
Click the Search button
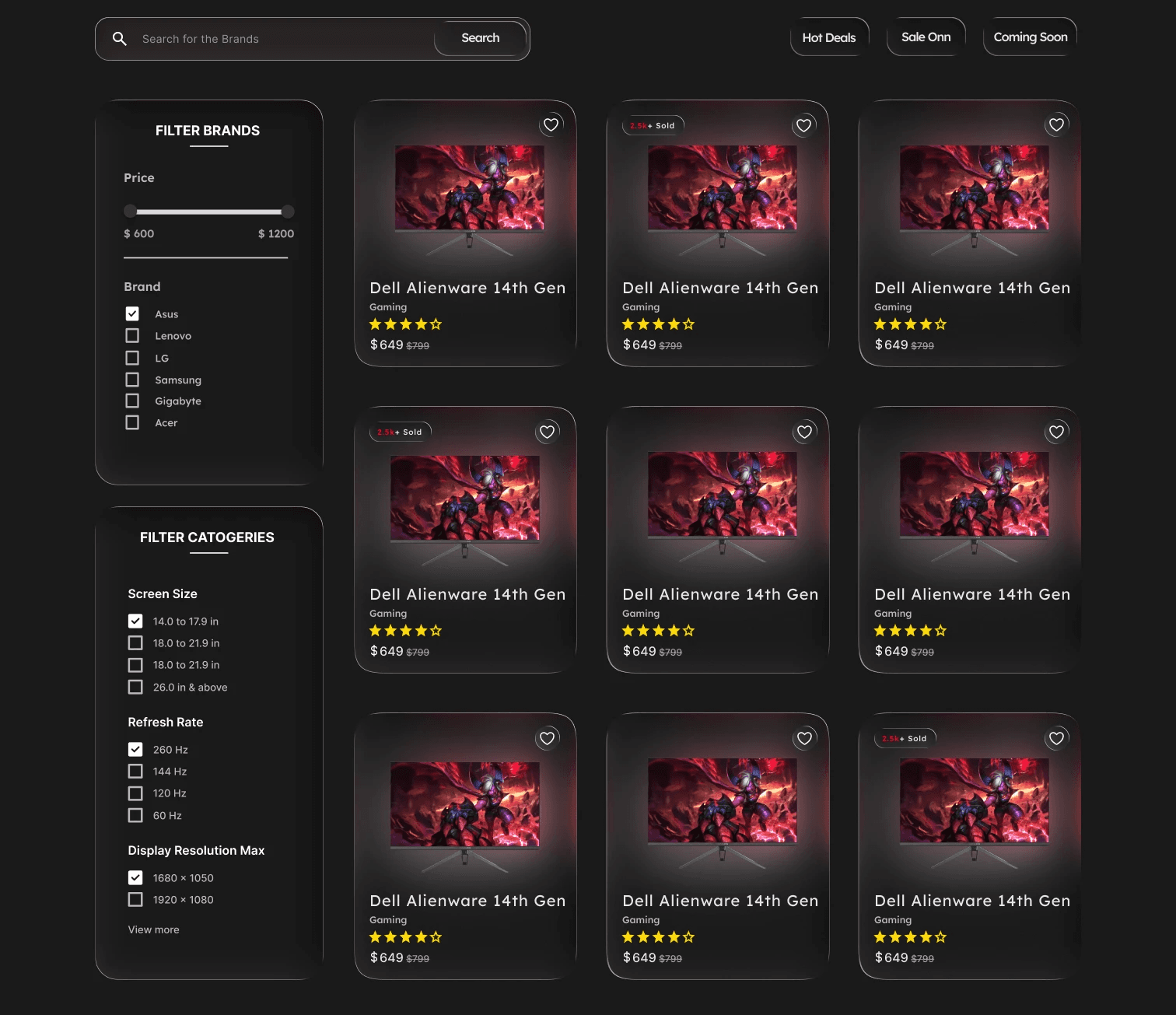click(x=480, y=38)
